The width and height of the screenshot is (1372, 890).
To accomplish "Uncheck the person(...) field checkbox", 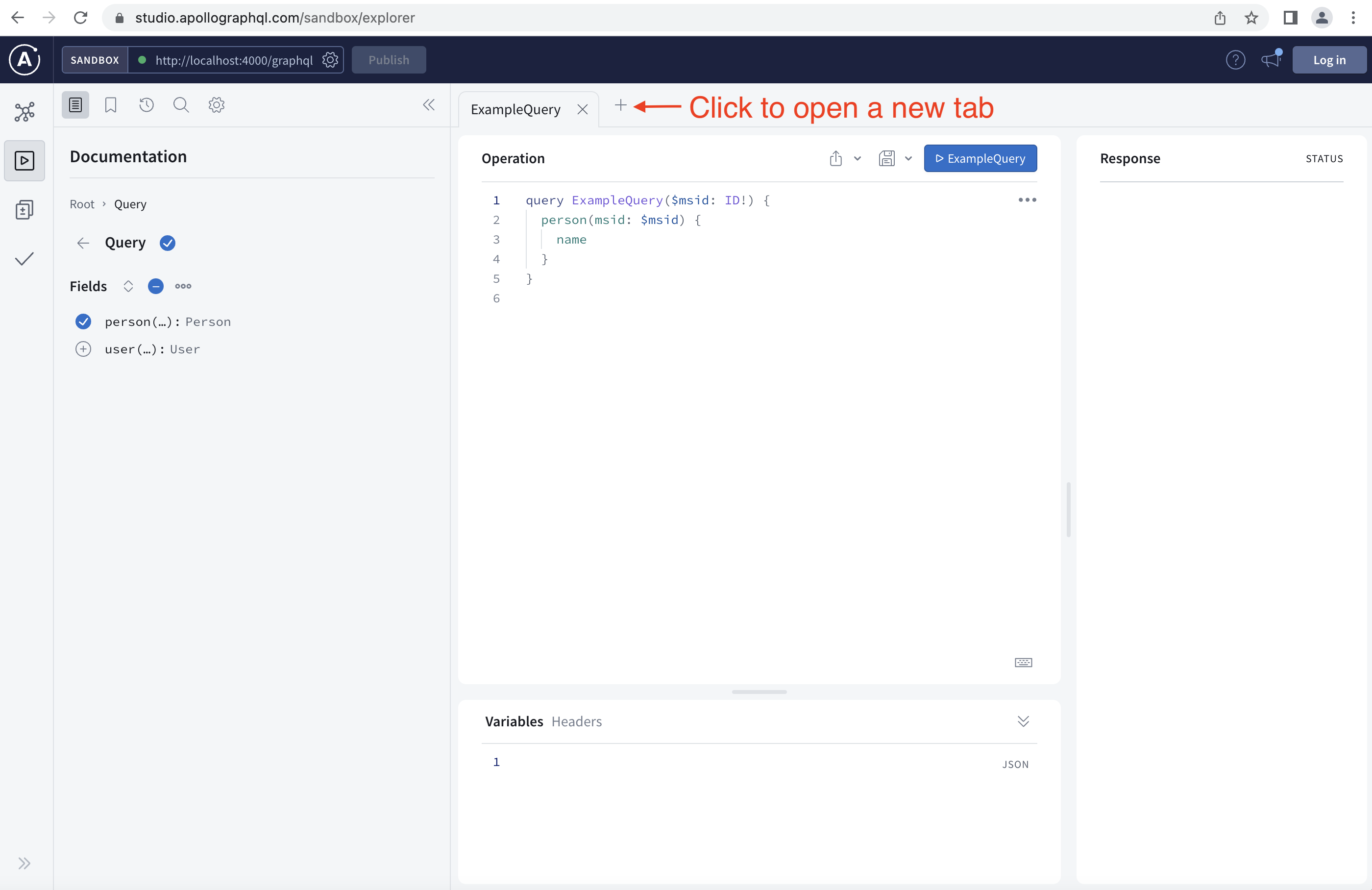I will tap(84, 321).
